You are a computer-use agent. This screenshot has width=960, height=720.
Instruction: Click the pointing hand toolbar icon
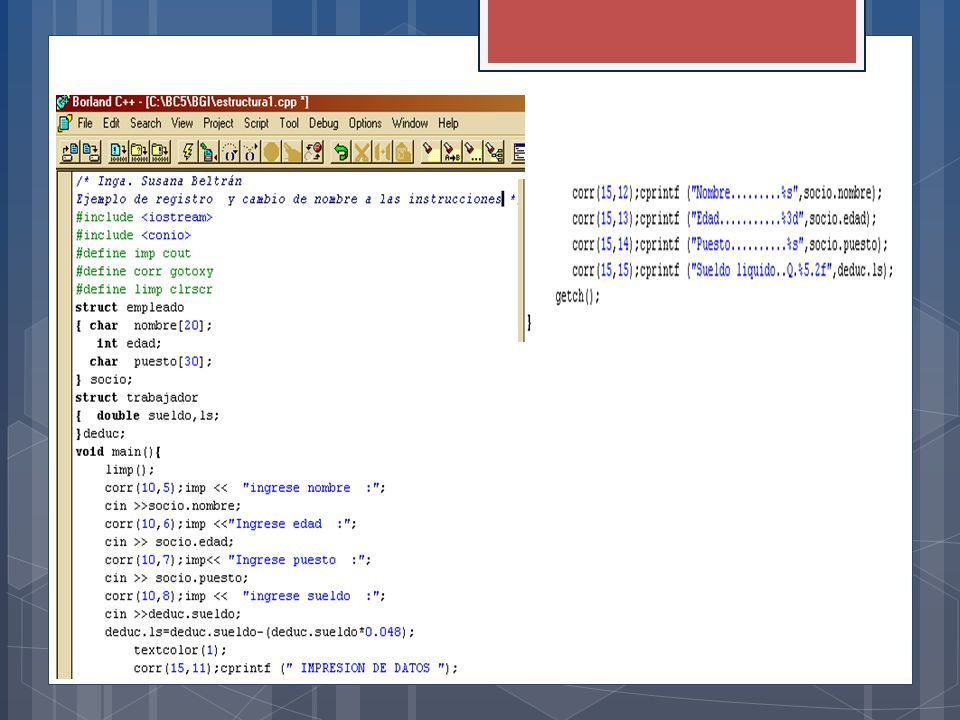[293, 151]
